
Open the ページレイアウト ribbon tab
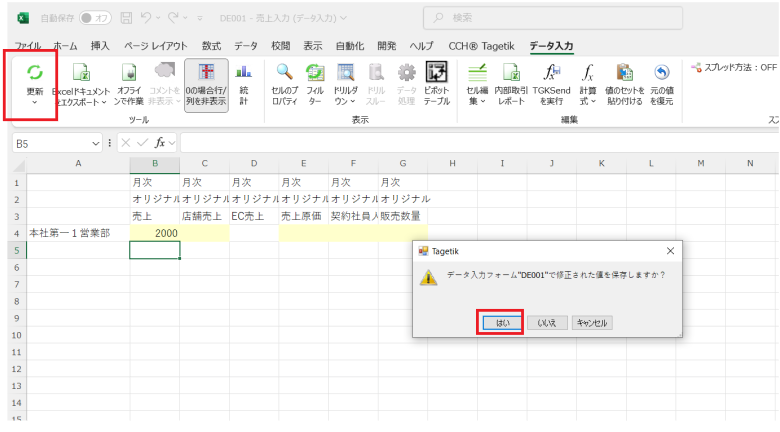point(156,45)
